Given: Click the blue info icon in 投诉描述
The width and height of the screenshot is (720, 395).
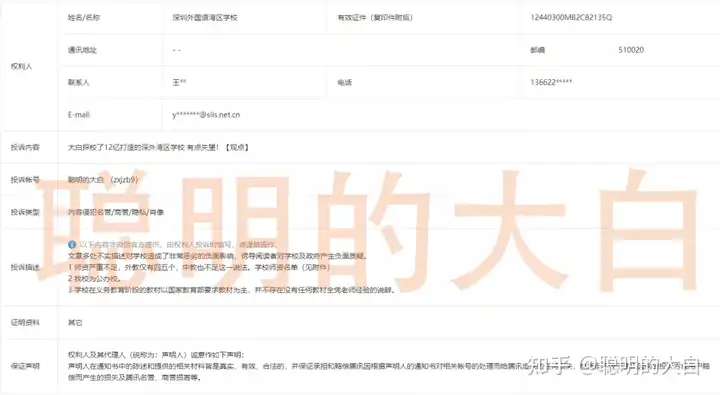Looking at the screenshot, I should coord(72,245).
